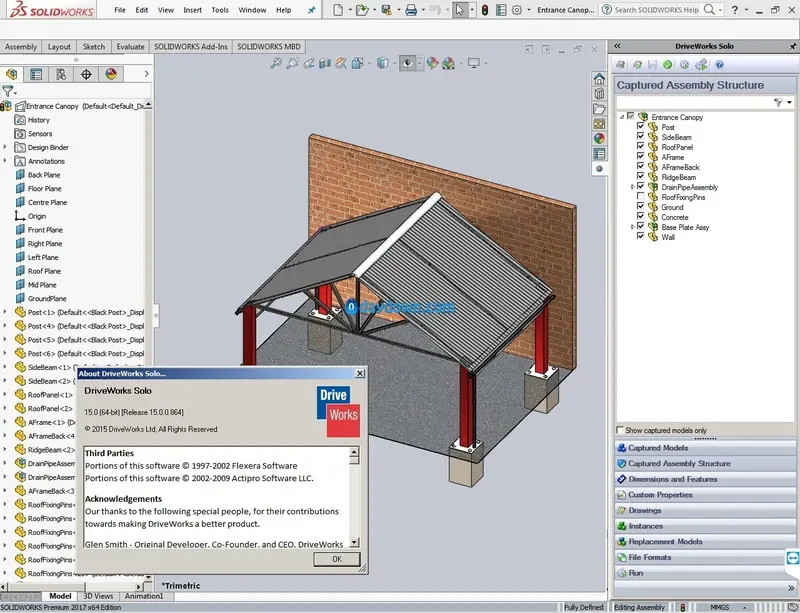Click the Search SOLIDWORKS Help field
Viewport: 800px width, 613px height.
click(657, 10)
